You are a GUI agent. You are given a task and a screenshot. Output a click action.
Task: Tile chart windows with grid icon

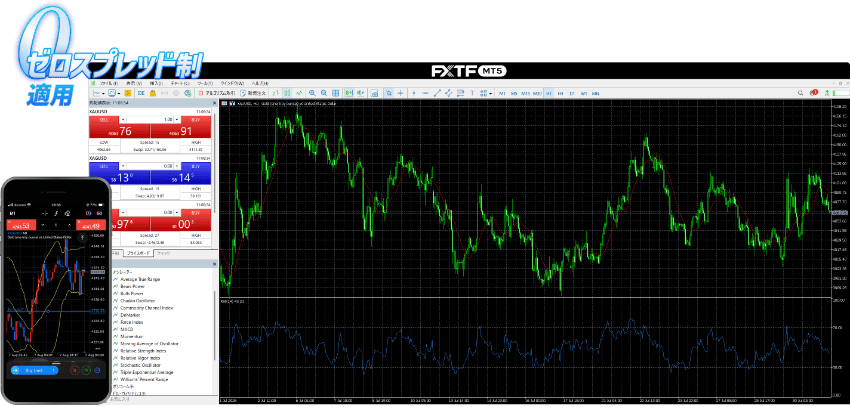click(x=336, y=93)
